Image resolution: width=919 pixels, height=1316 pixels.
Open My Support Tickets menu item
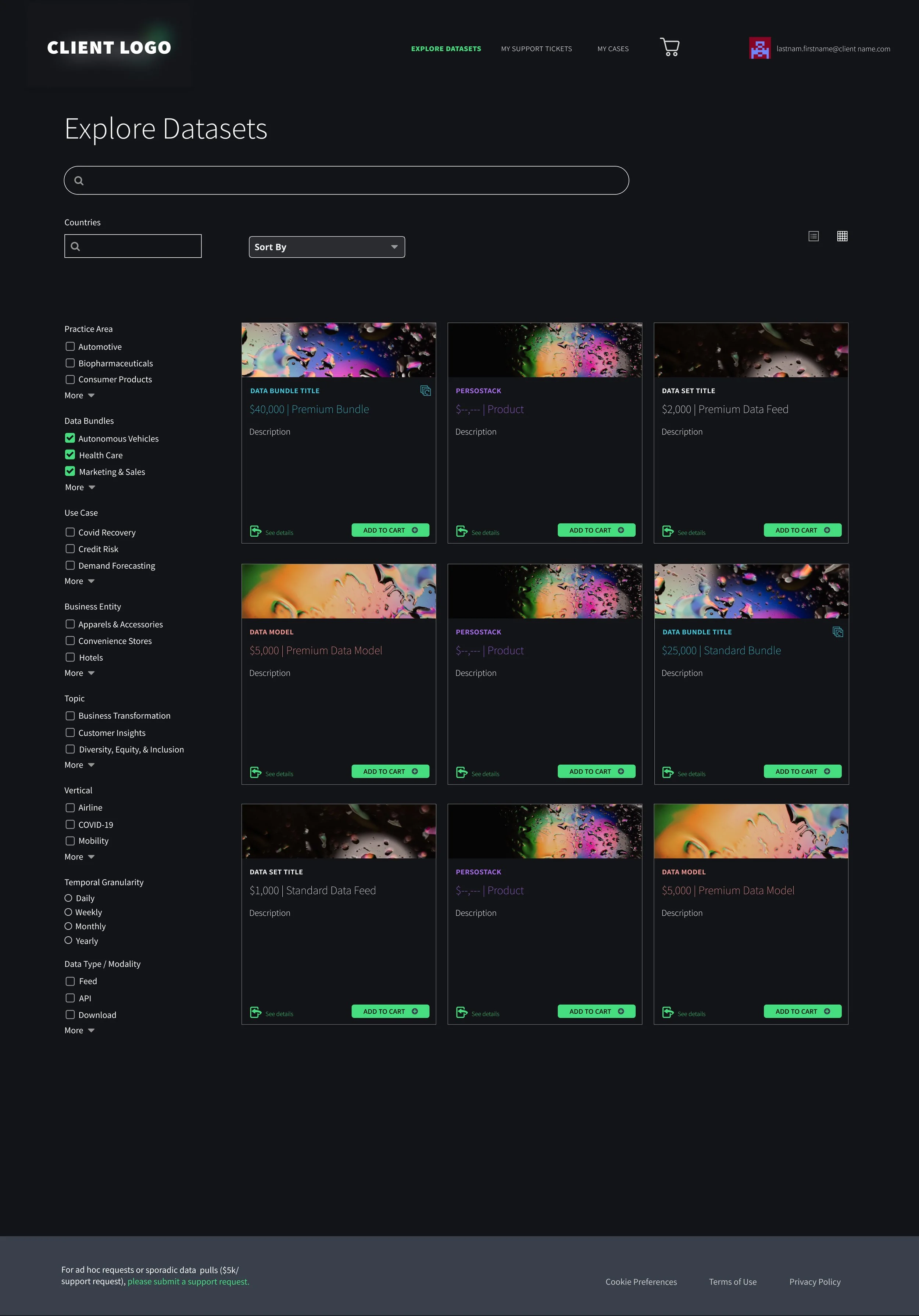point(536,49)
